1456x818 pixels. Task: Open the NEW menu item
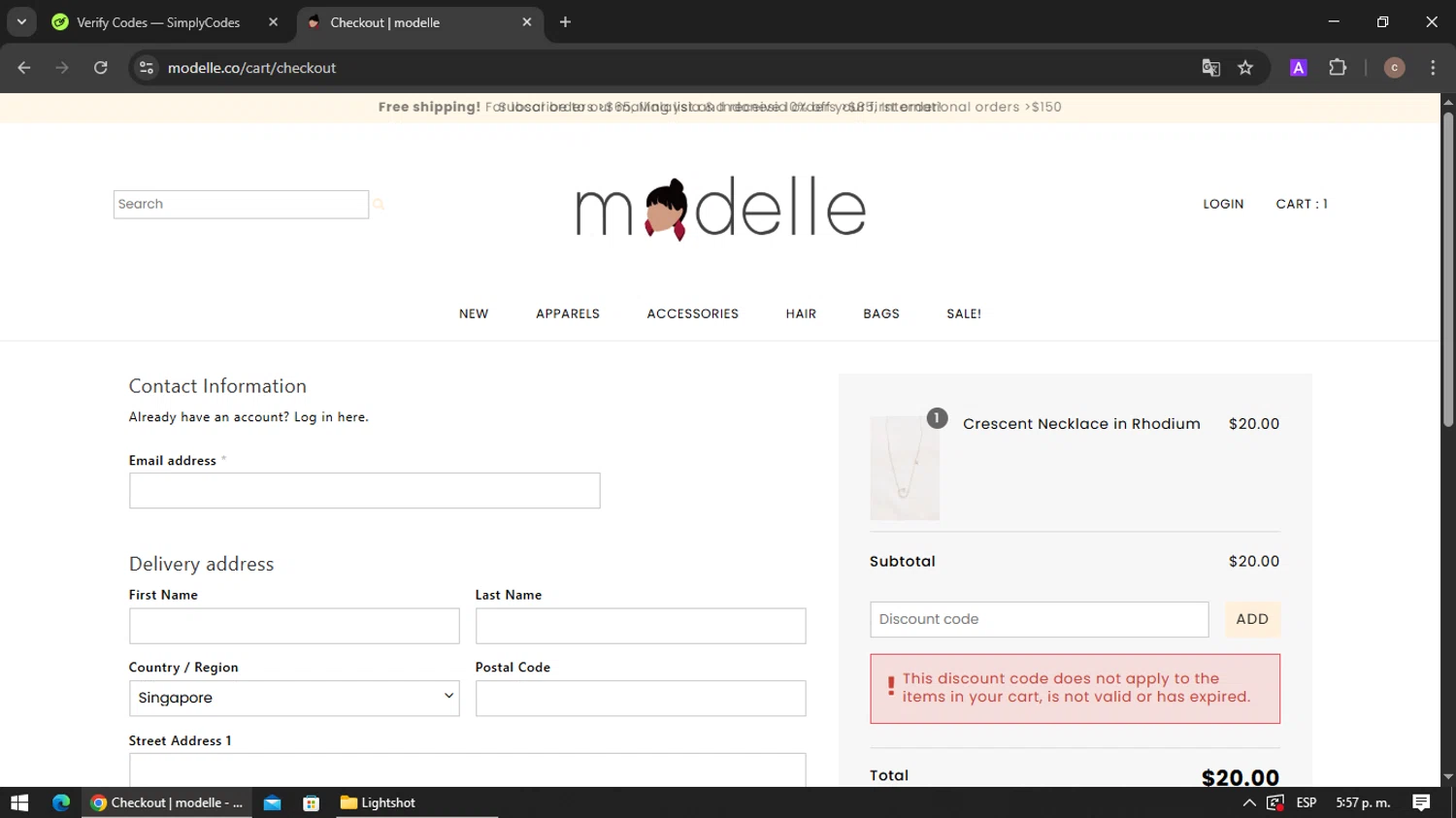[474, 313]
